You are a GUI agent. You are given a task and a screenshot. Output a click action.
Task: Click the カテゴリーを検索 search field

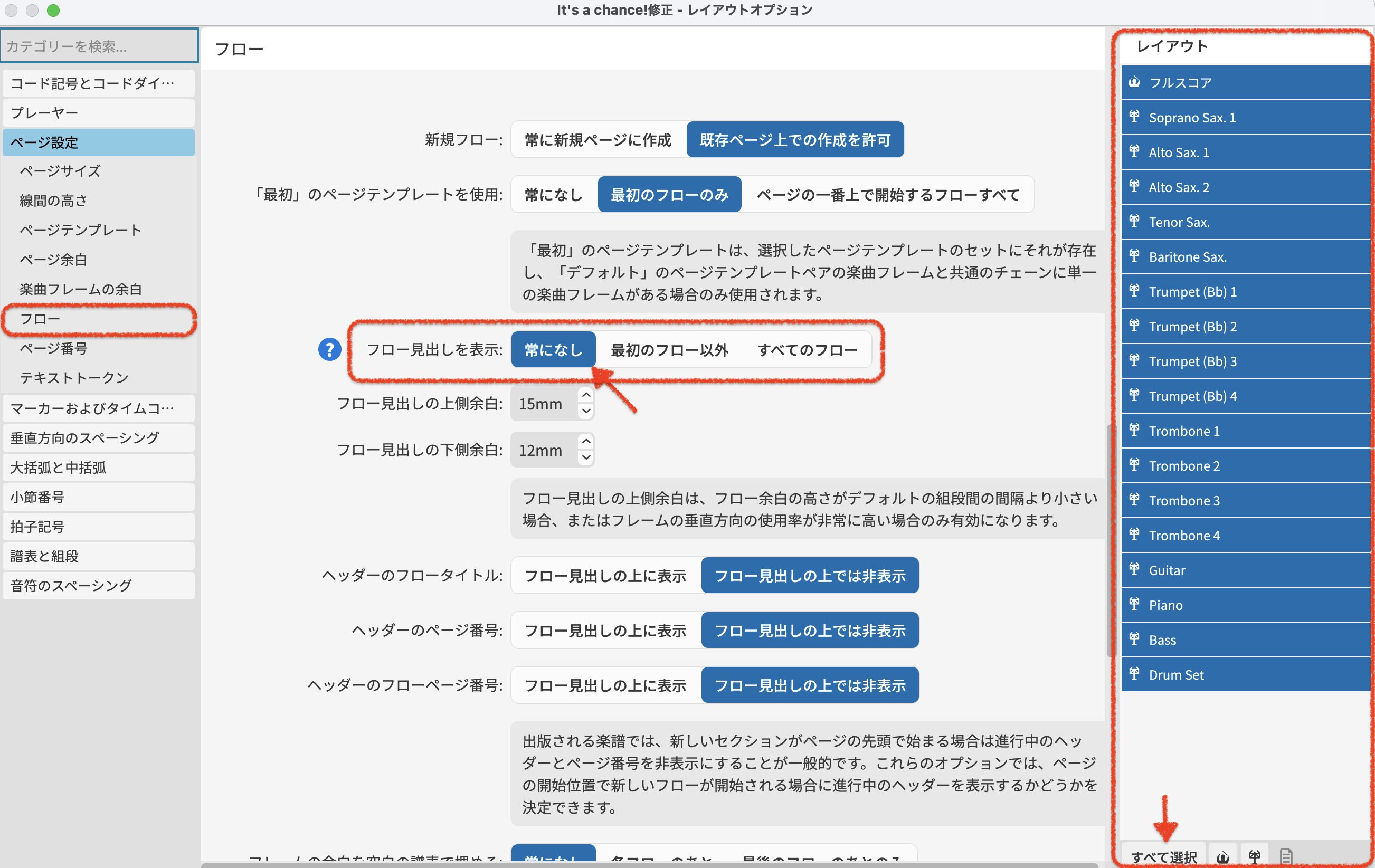point(99,46)
